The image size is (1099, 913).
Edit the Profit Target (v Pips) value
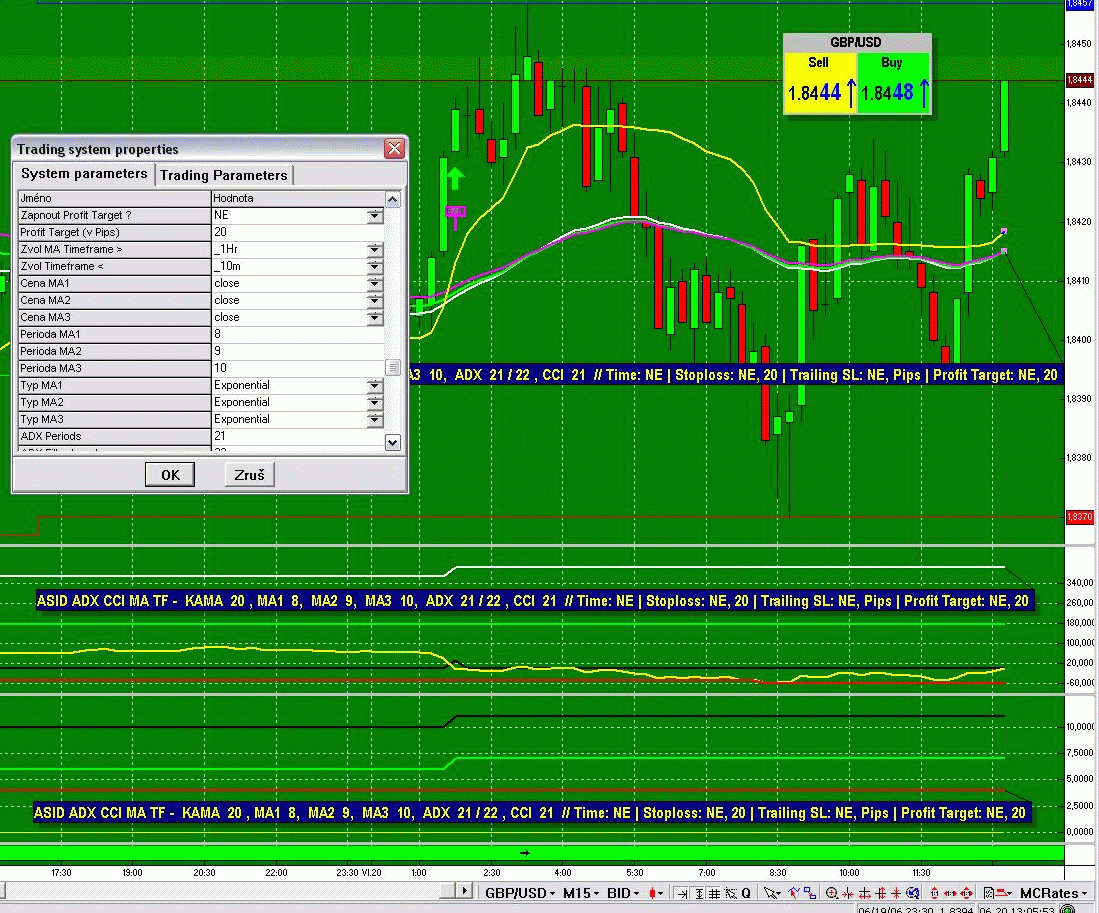(x=297, y=232)
